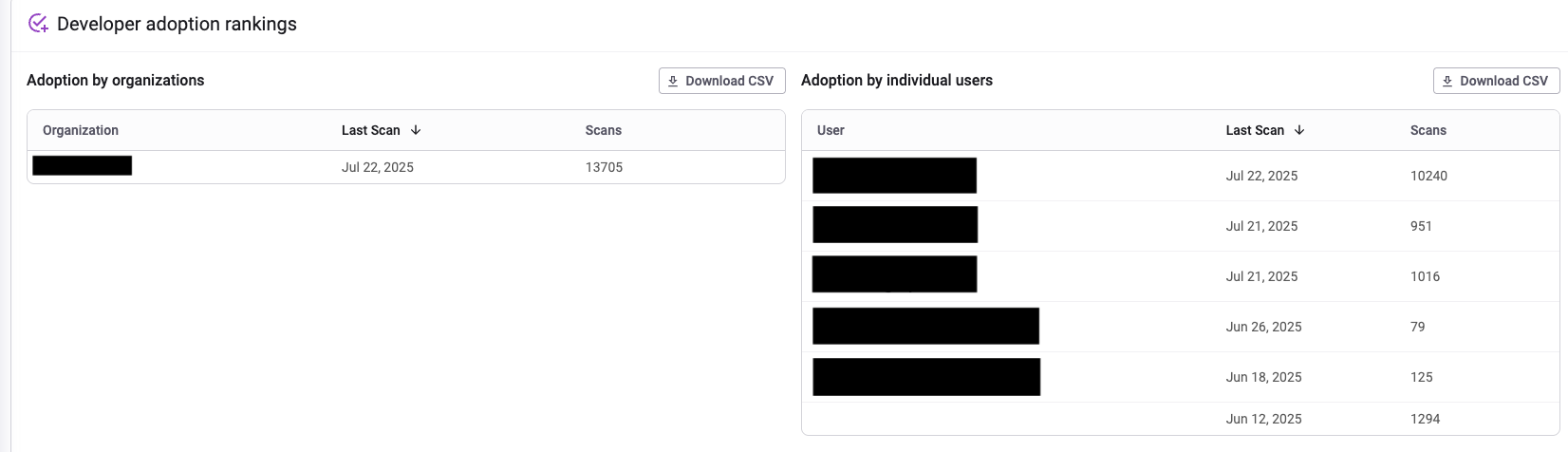Click the Adoption by individual users heading
Image resolution: width=1568 pixels, height=452 pixels.
pos(896,81)
